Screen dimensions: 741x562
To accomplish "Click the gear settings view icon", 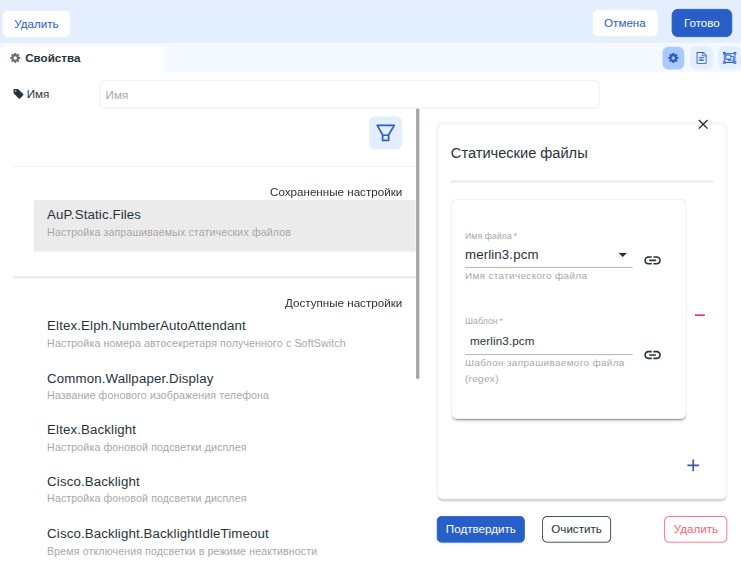I will tap(673, 58).
